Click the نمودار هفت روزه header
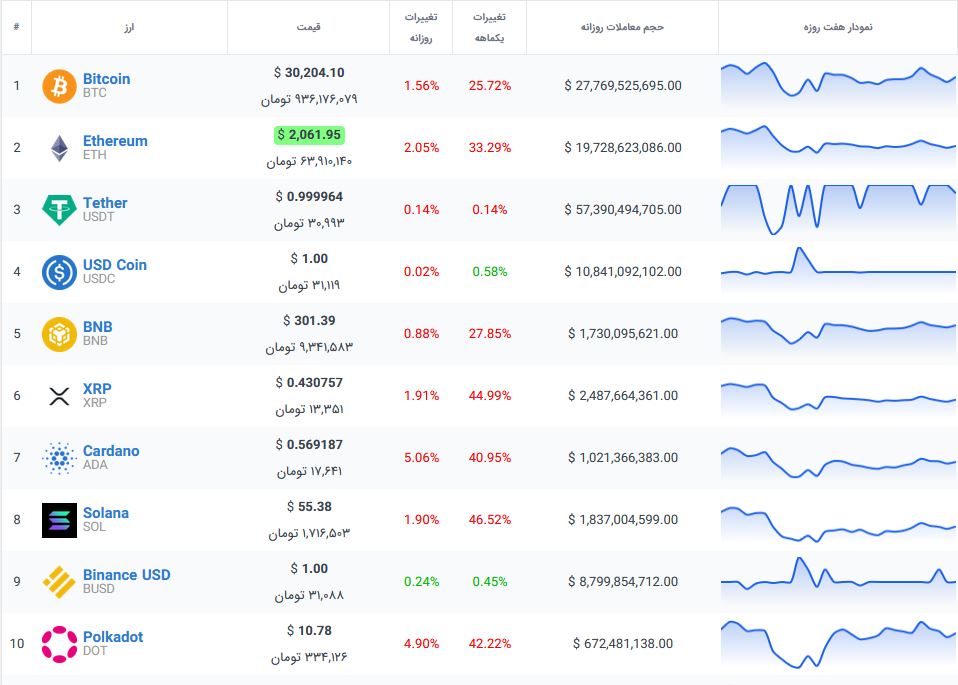Screen dimensions: 958x685 coord(838,27)
